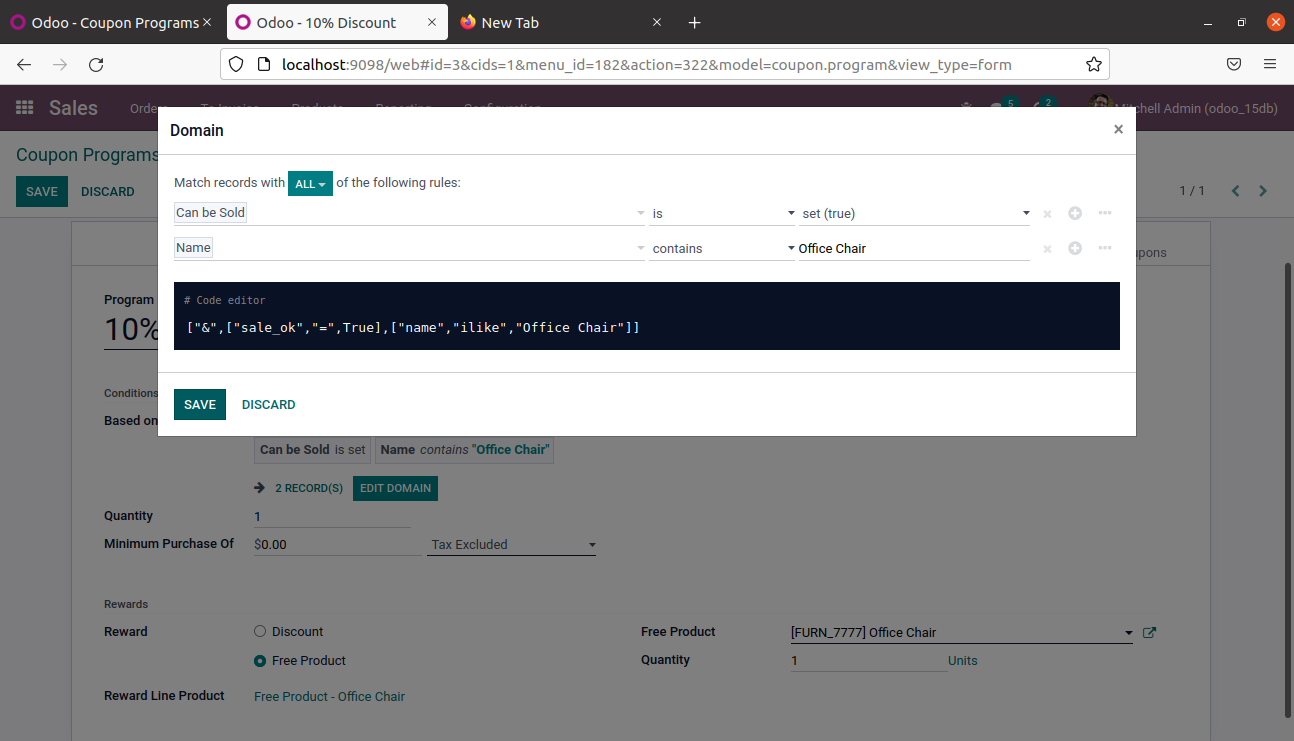Open Free Product external link

pyautogui.click(x=1149, y=632)
